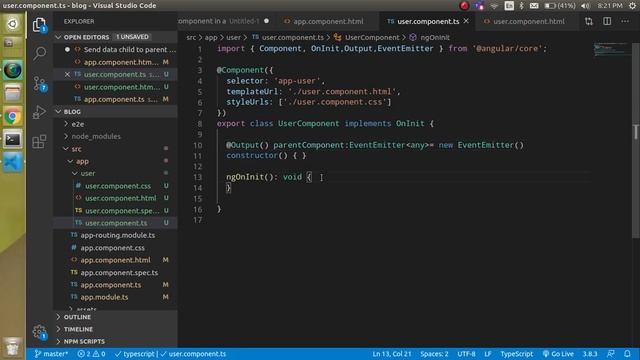This screenshot has height=360, width=640.
Task: Expand the node_modules folder
Action: pos(96,136)
